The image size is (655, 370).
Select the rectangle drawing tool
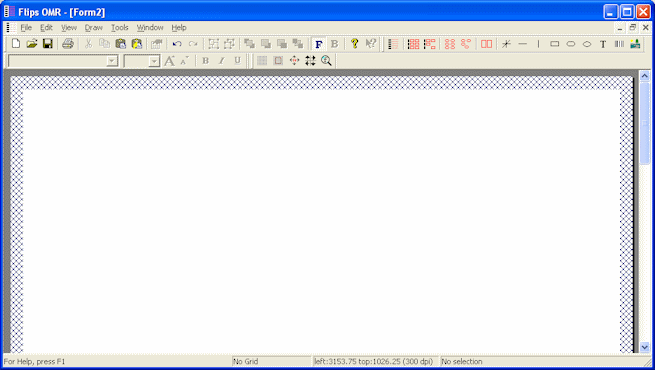click(x=554, y=44)
